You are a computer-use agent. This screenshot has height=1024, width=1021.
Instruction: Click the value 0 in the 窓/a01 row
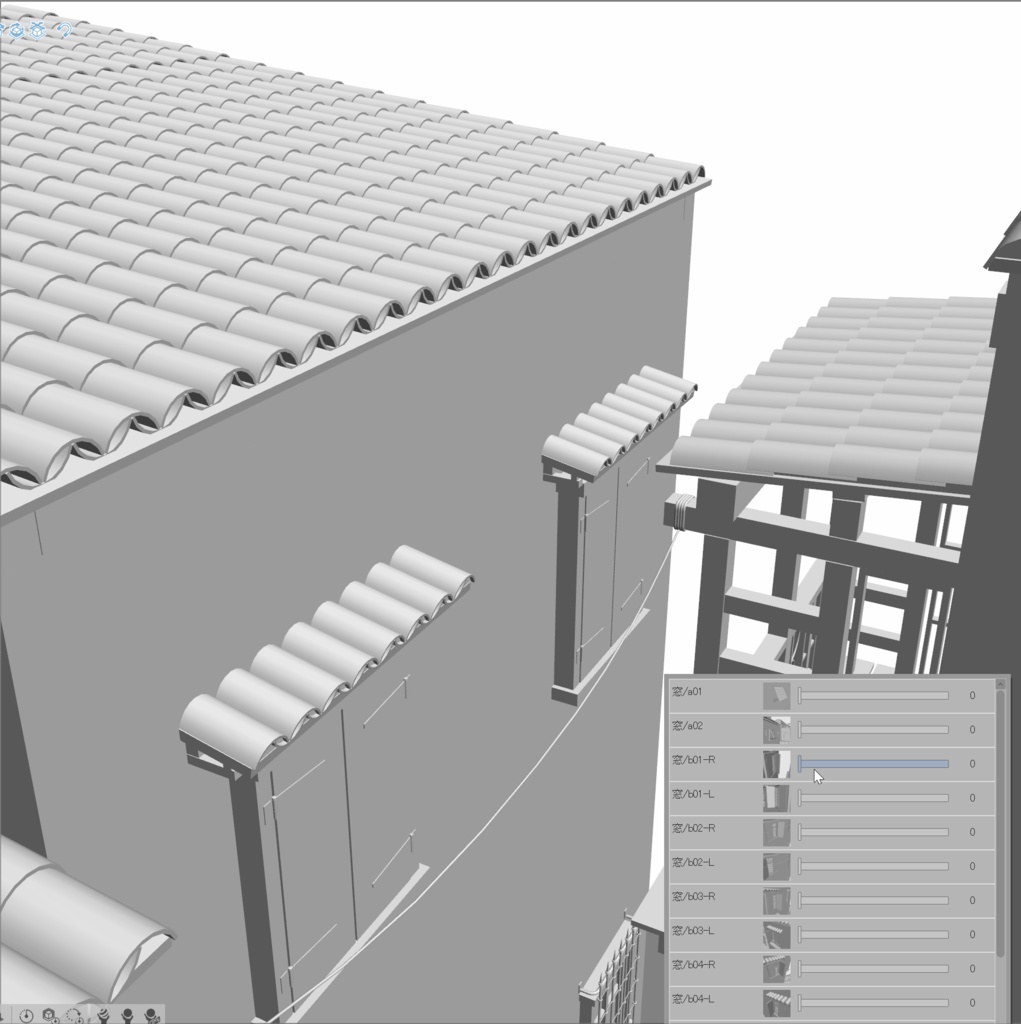pyautogui.click(x=973, y=696)
